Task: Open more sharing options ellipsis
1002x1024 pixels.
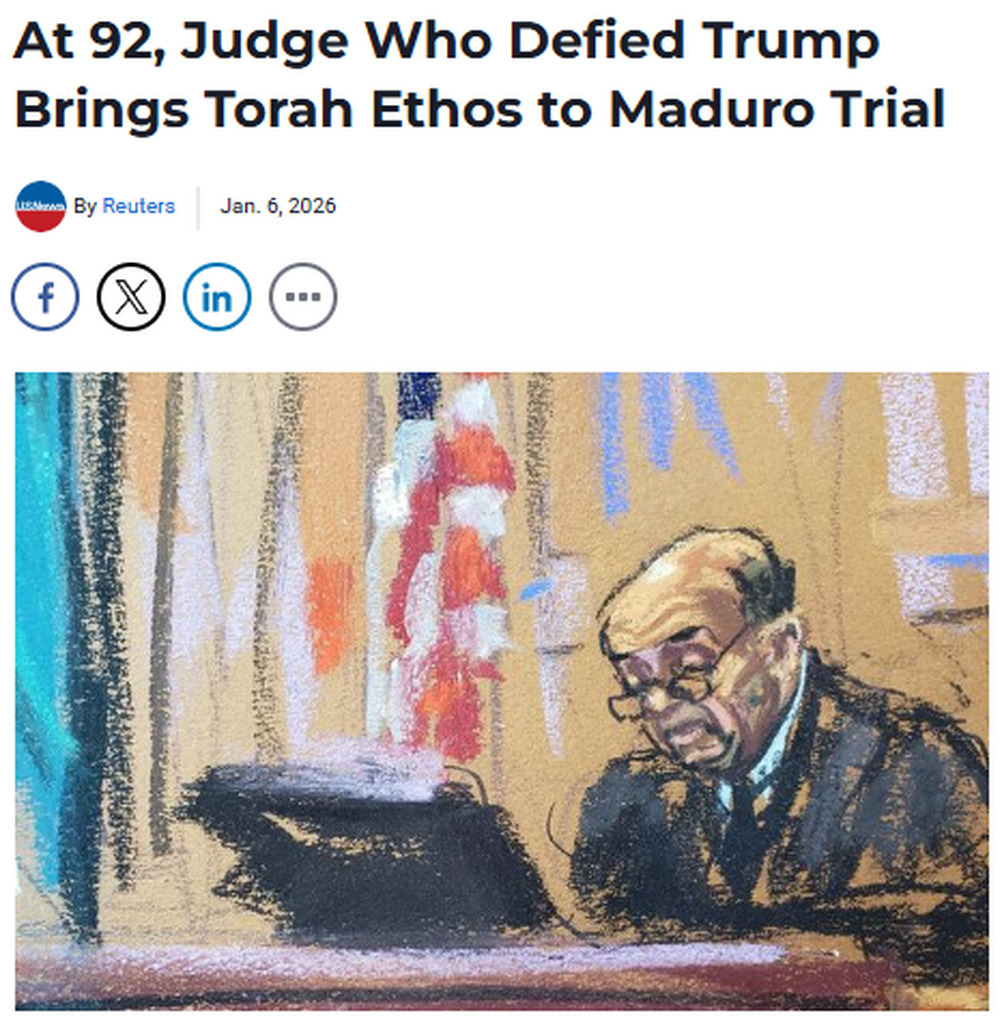Action: coord(303,297)
